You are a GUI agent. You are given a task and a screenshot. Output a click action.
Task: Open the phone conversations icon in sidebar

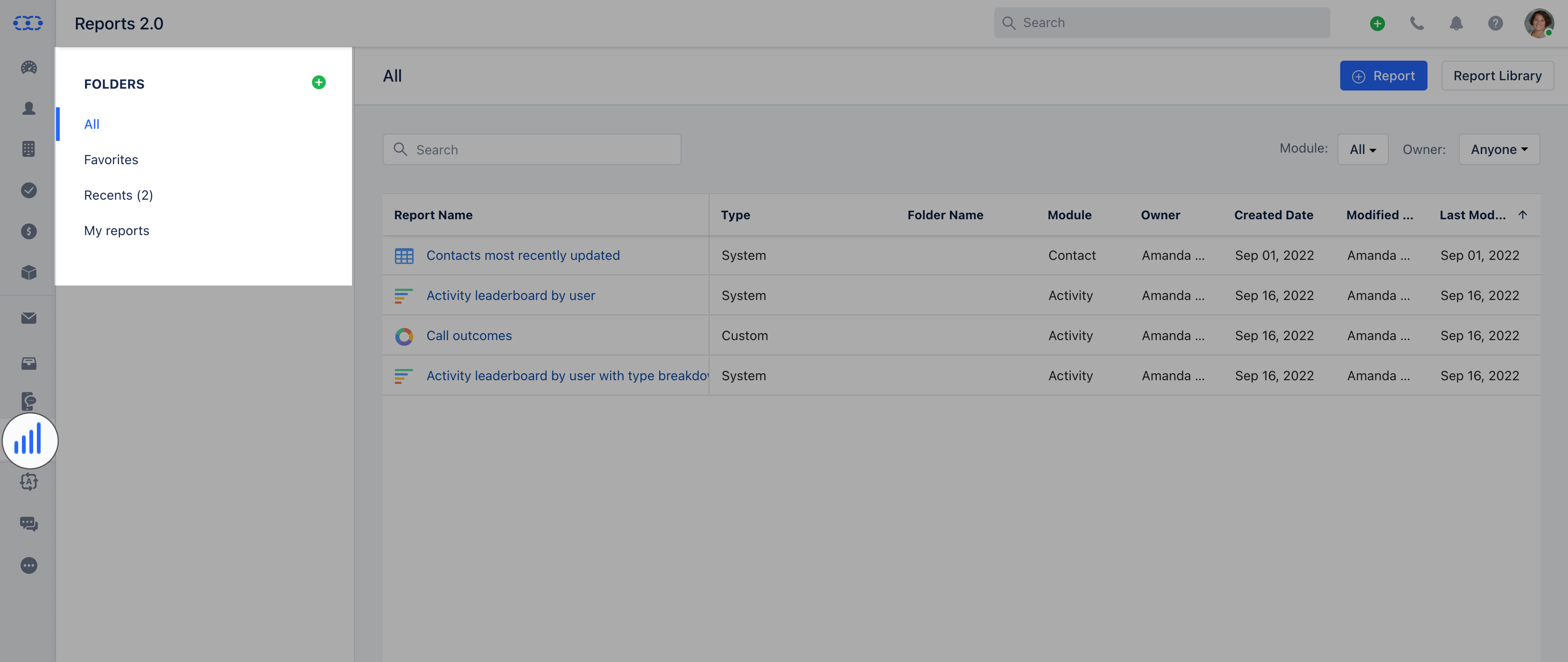[28, 401]
